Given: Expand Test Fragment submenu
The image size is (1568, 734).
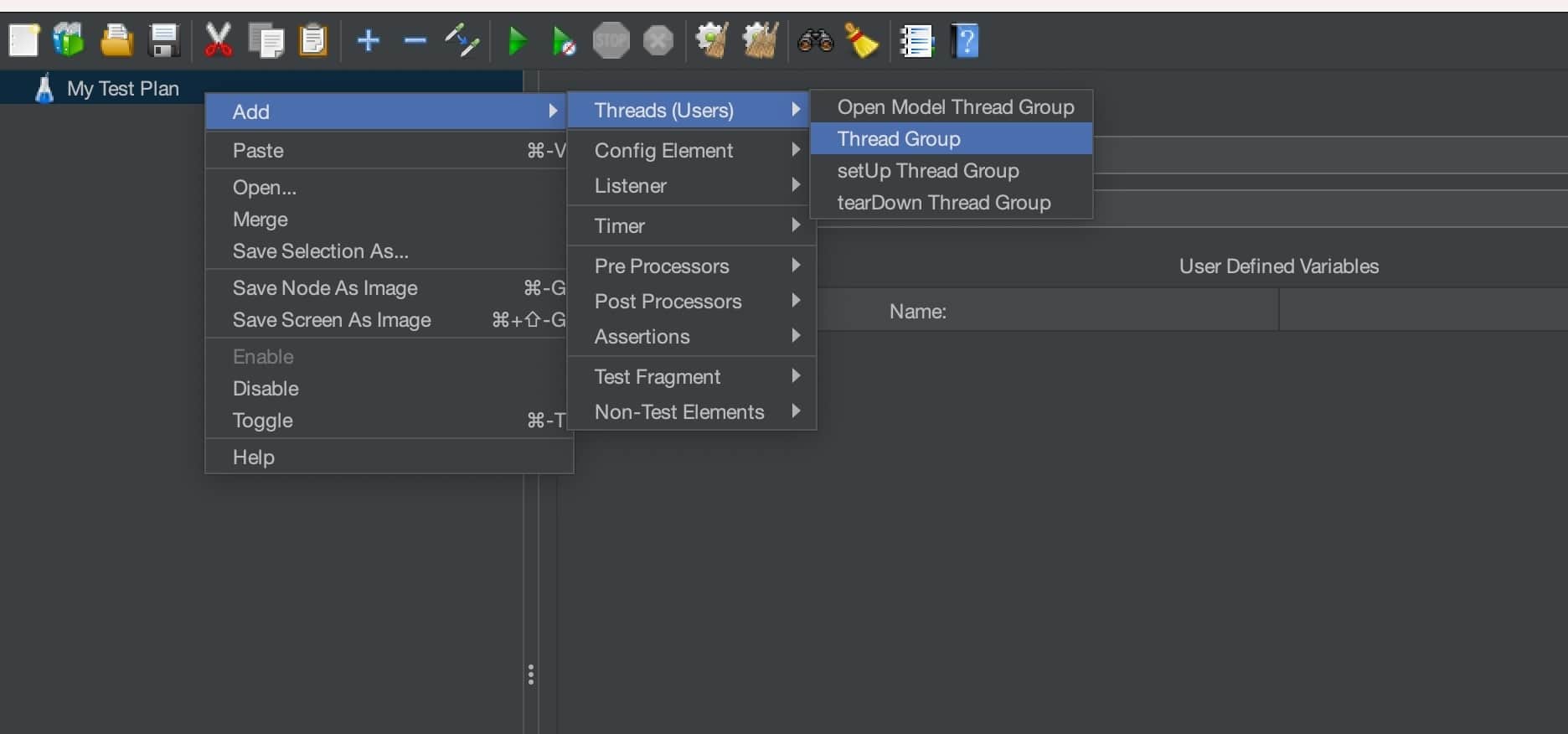Looking at the screenshot, I should (692, 377).
